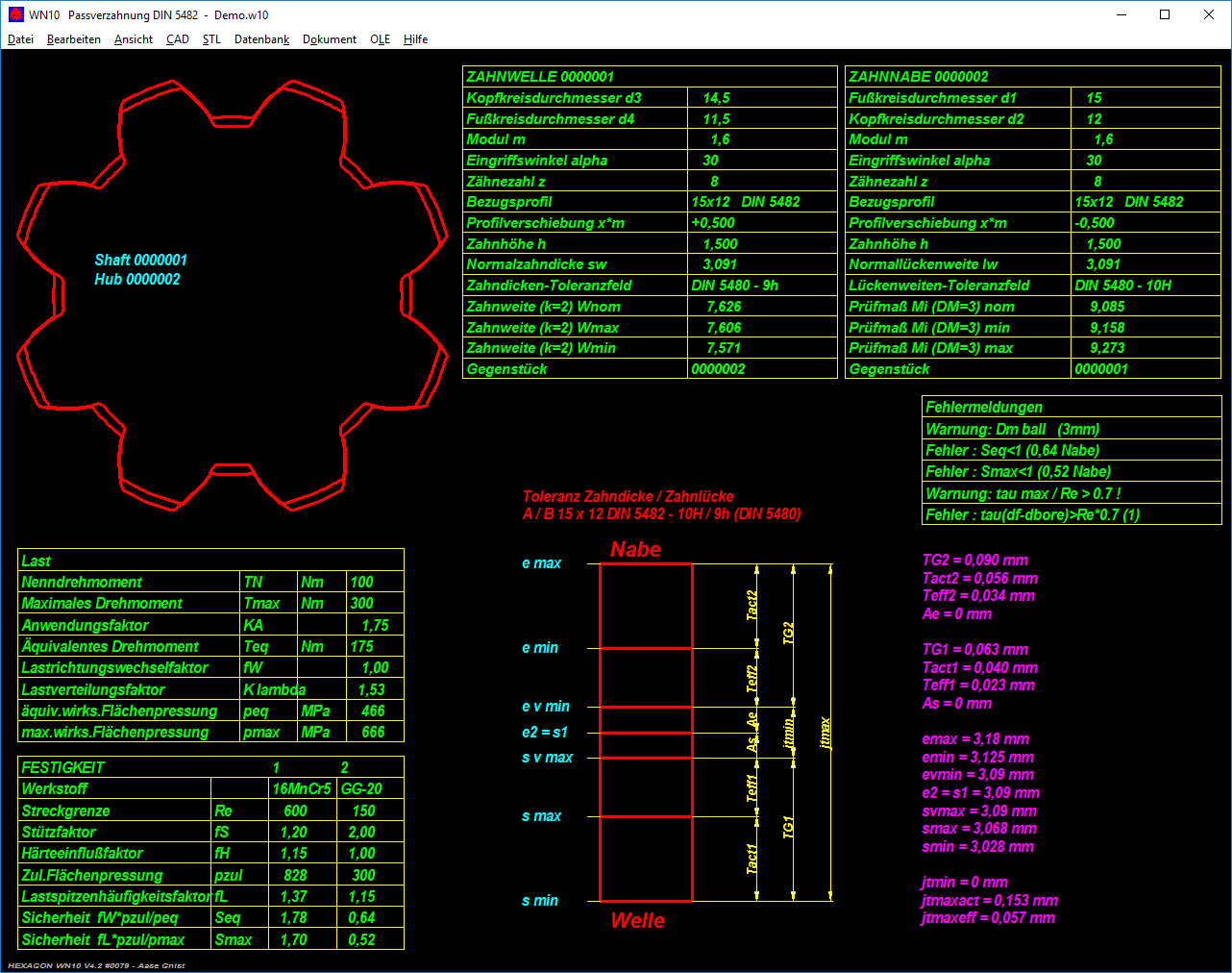Open the Datenbank menu
Screen dimensions: 1232x973
point(261,39)
